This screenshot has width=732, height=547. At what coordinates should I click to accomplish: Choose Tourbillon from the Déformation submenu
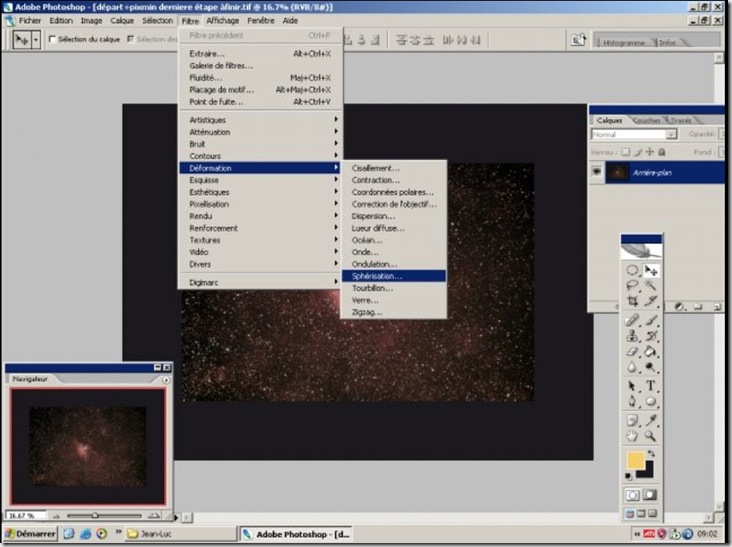pos(394,288)
